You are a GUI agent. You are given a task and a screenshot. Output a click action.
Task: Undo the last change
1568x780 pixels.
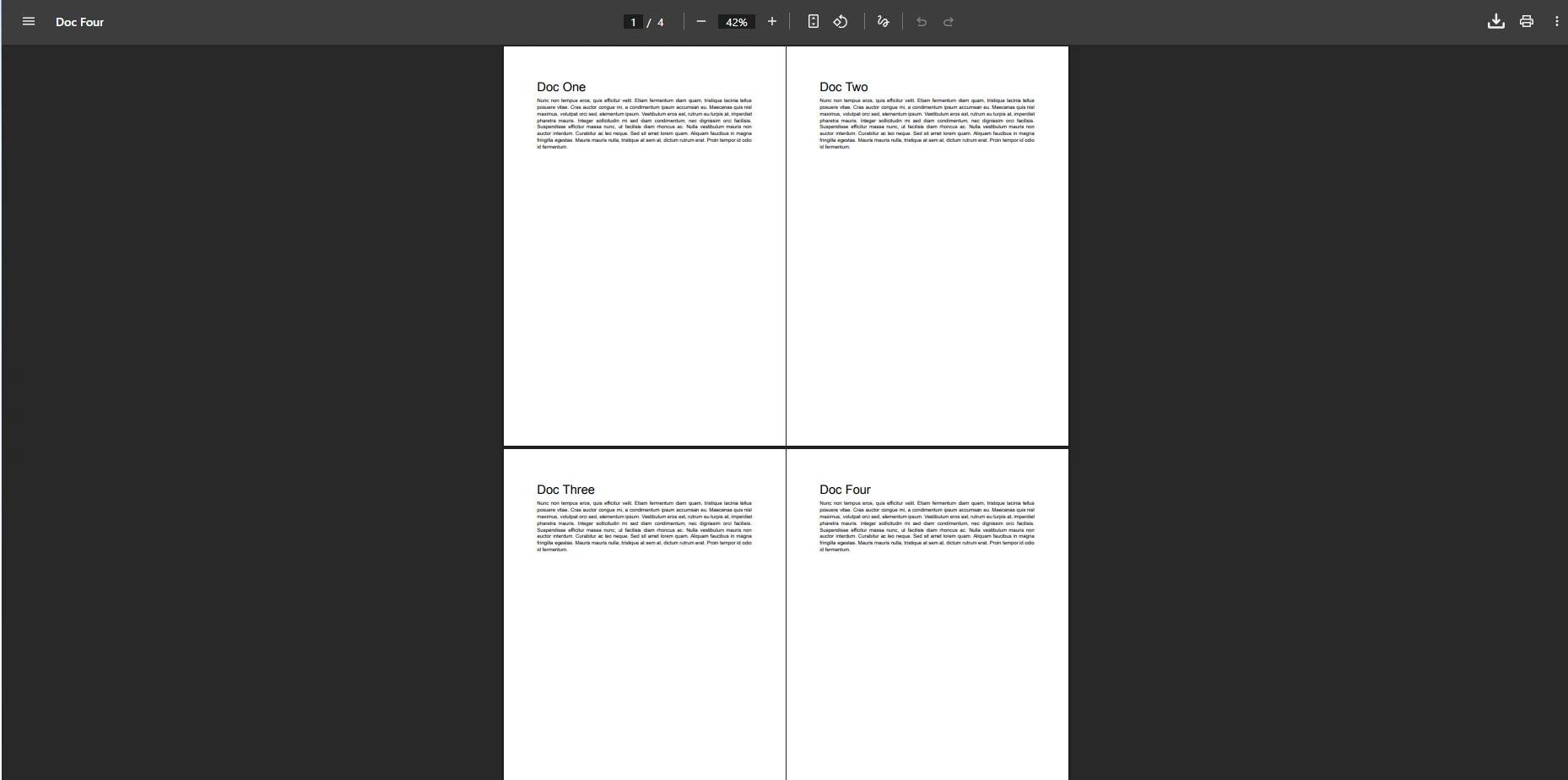pyautogui.click(x=921, y=22)
